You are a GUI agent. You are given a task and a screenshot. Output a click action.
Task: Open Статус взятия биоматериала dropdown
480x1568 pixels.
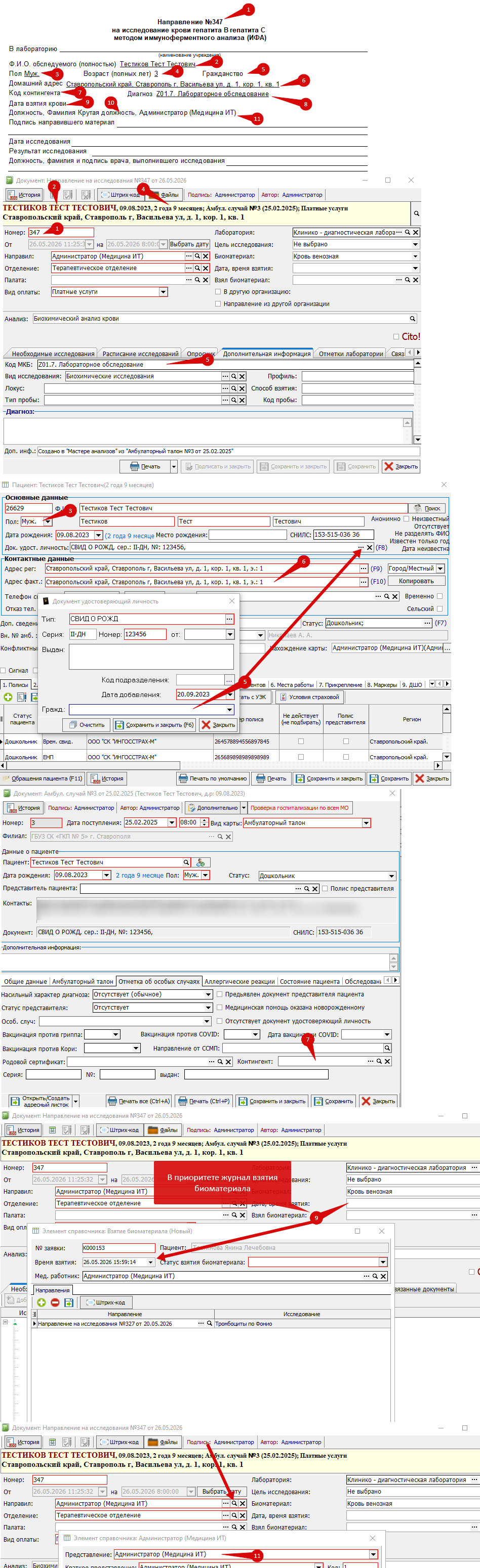click(383, 1262)
